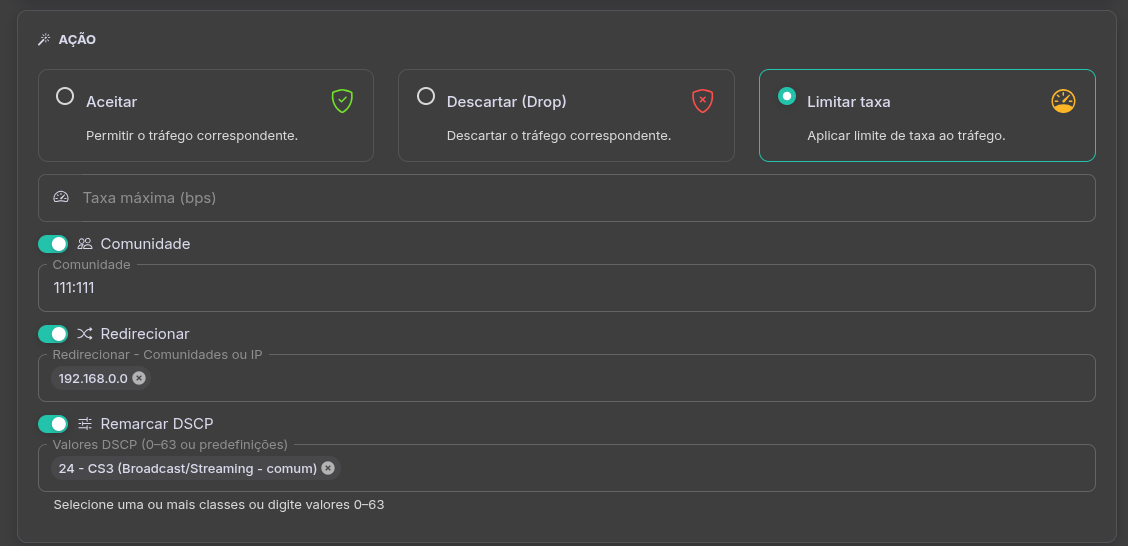Switch off the Remarcar DSCP toggle

click(x=53, y=424)
